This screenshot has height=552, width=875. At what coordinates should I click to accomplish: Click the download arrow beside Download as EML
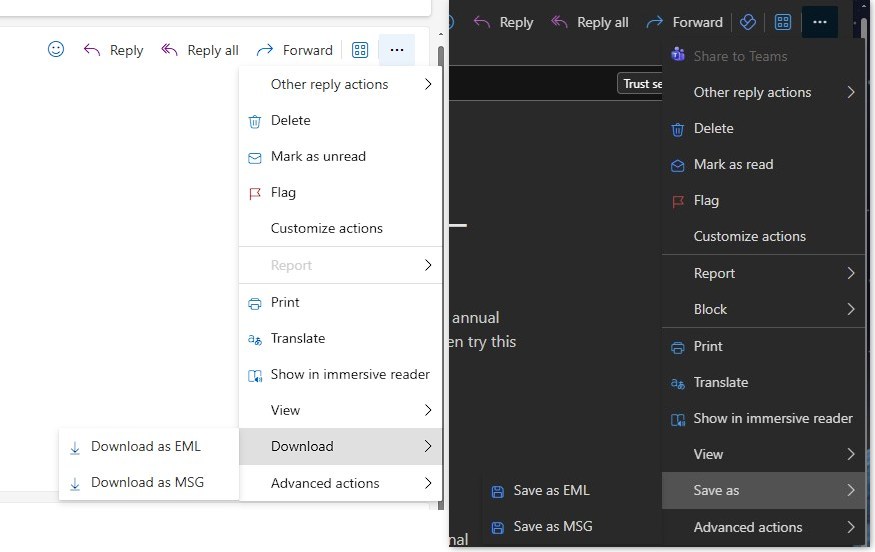(x=75, y=448)
